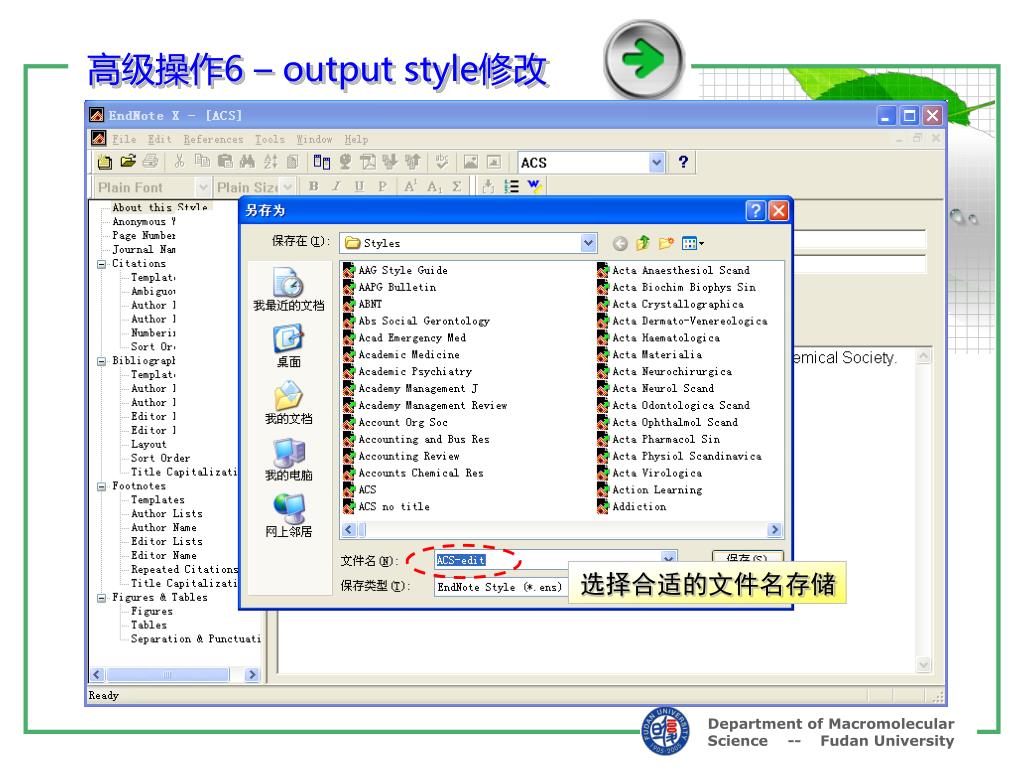The width and height of the screenshot is (1024, 768).
Task: Open the View Menu icon in dialog
Action: click(x=692, y=244)
